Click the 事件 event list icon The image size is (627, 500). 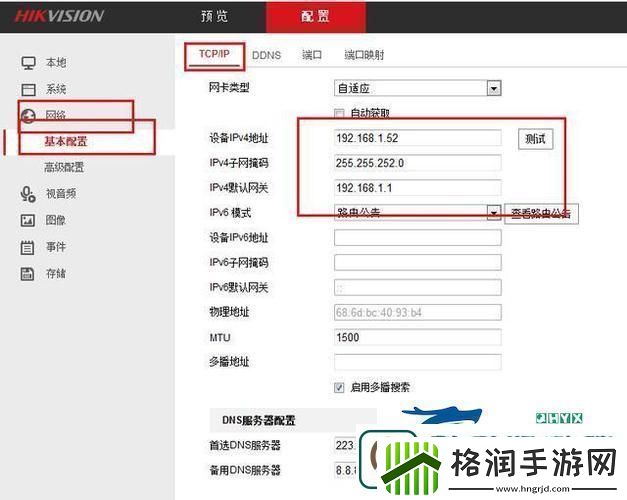tap(28, 247)
